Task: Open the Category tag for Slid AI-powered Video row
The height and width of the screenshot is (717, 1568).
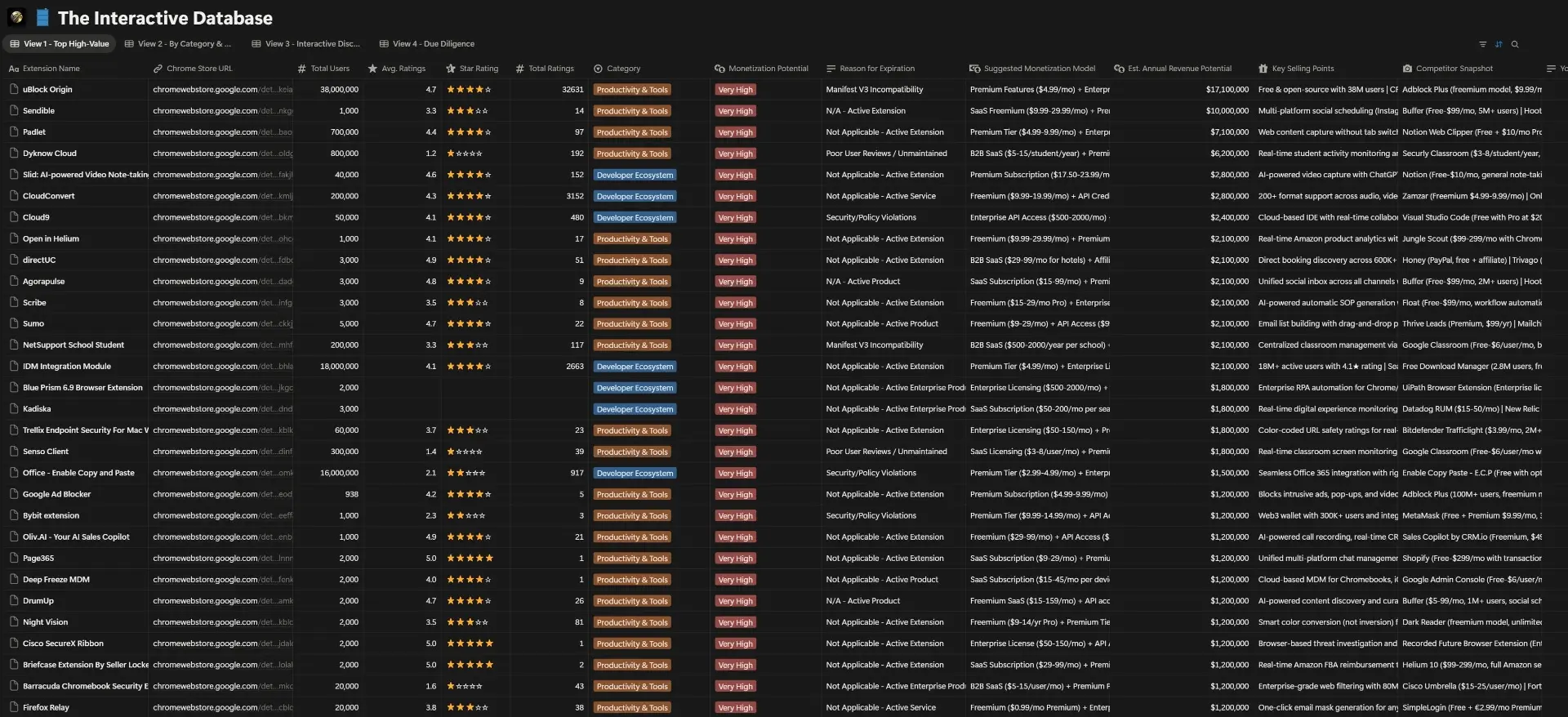Action: (635, 175)
